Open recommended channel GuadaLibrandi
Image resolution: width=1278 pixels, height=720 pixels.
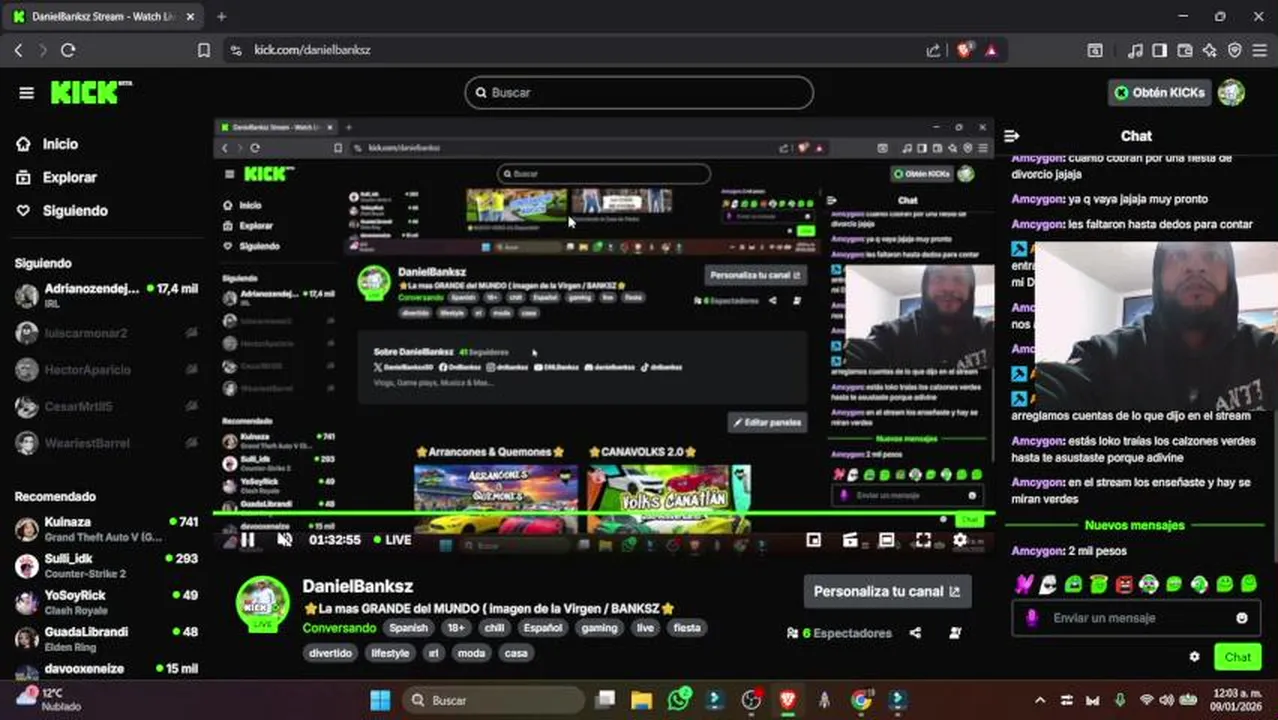point(106,639)
